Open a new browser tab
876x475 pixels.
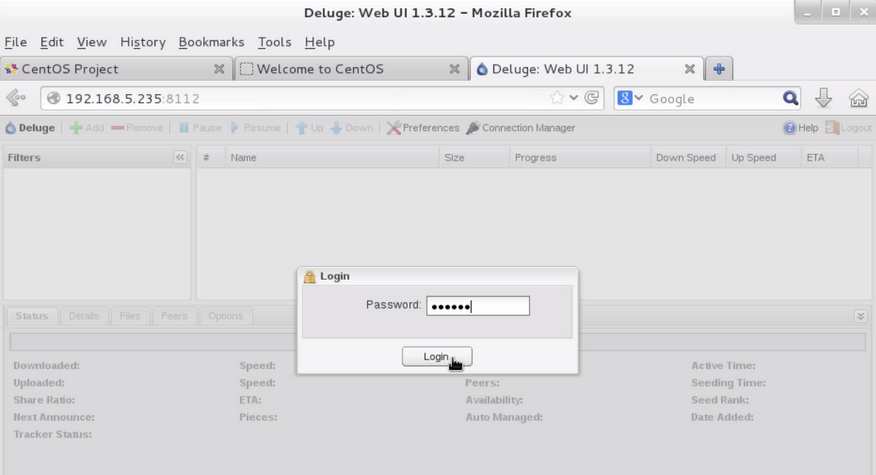click(719, 69)
